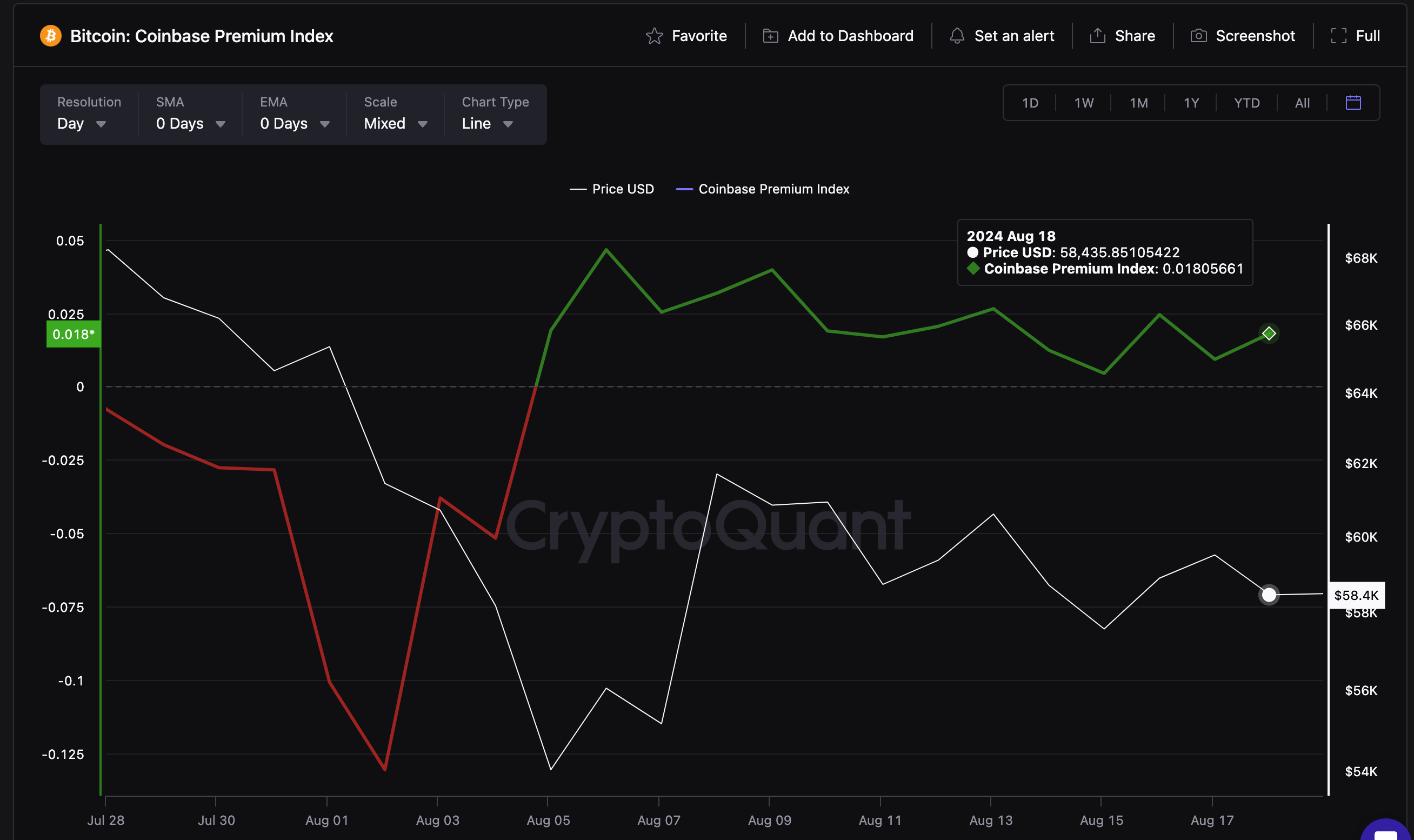Click the 0.05 left axis label
This screenshot has width=1414, height=840.
70,241
